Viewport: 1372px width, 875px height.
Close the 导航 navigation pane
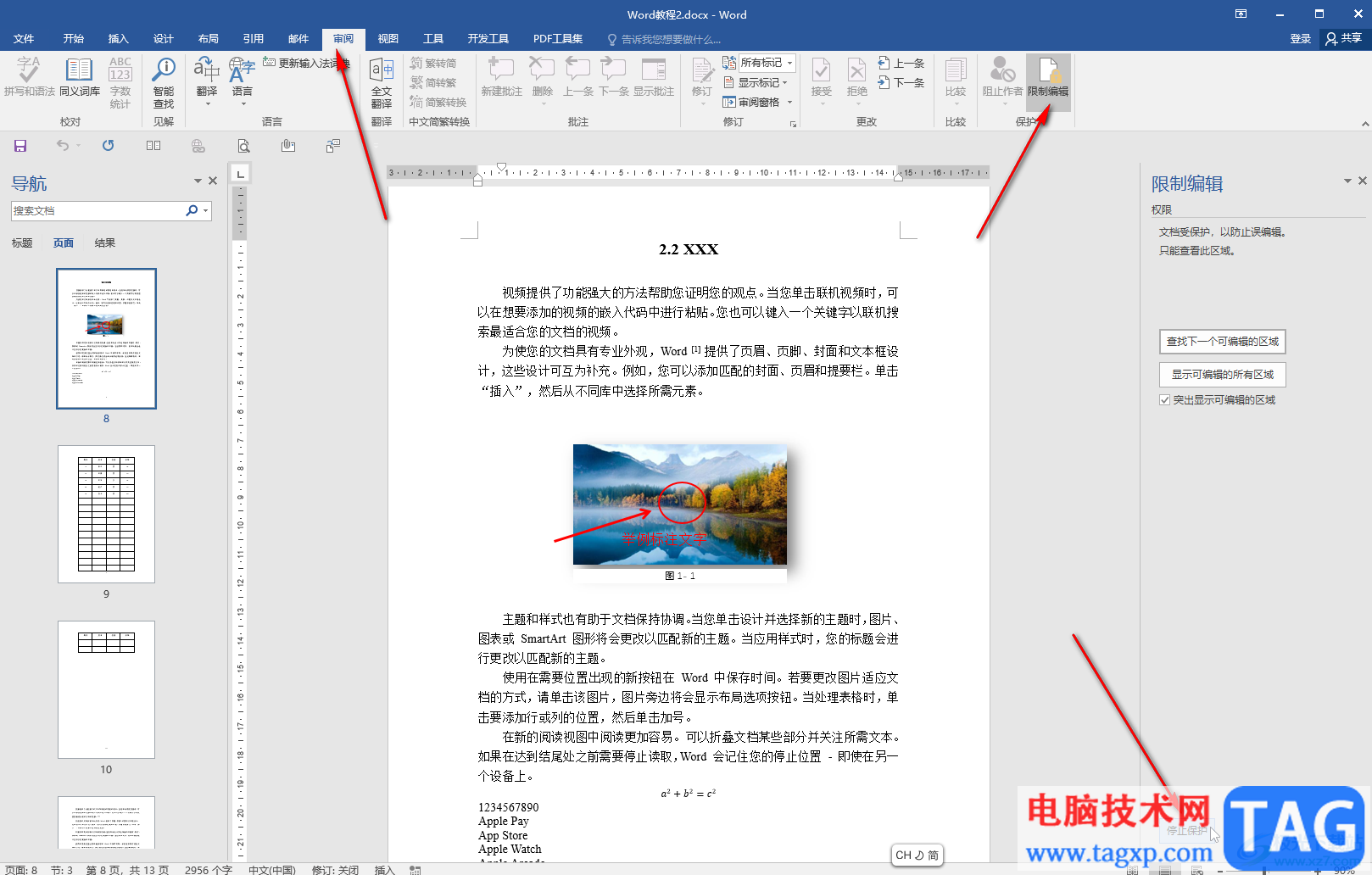click(x=213, y=181)
